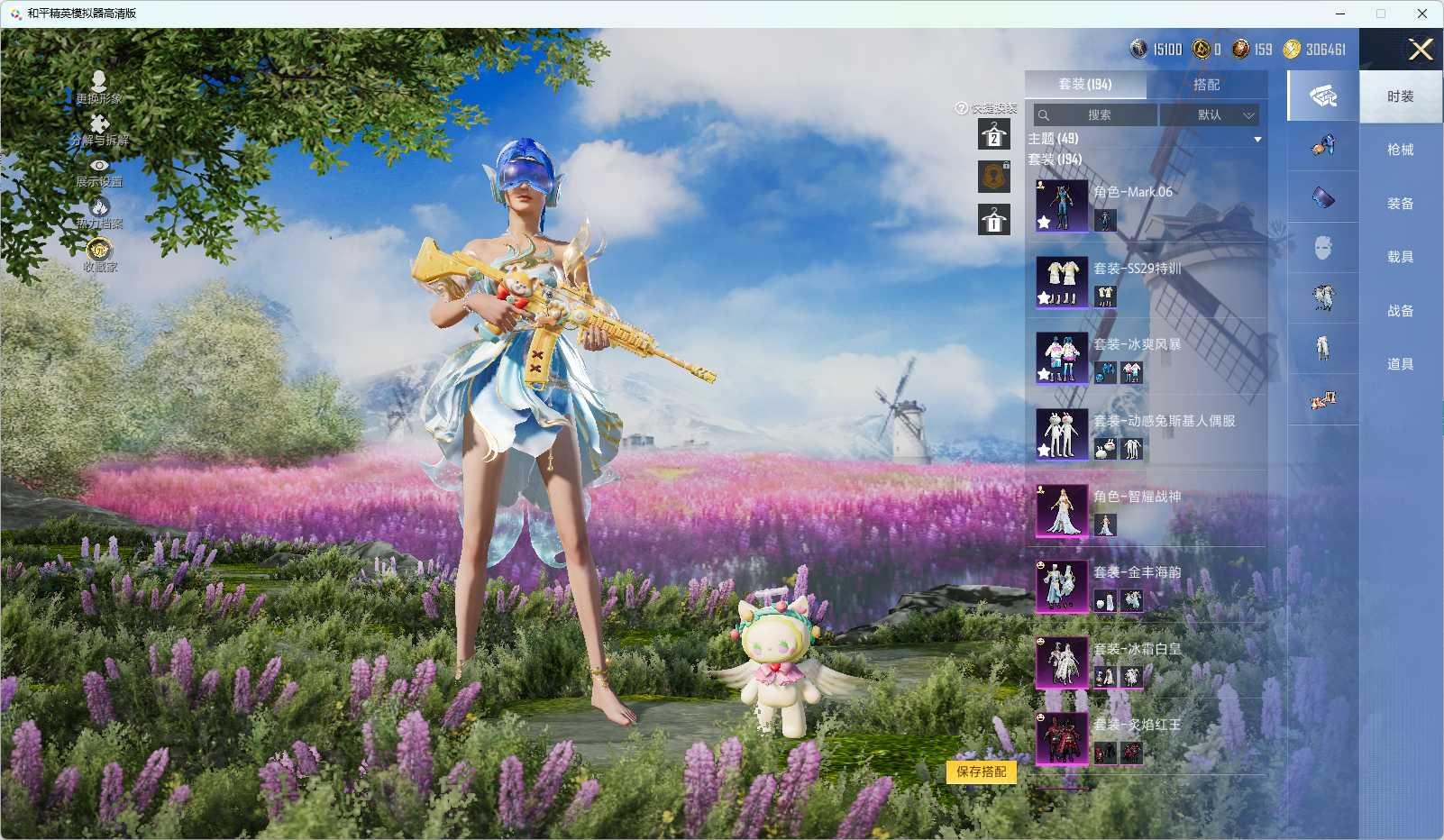Select the pants category icon
Screen dimensions: 1444x840
pos(1323,348)
